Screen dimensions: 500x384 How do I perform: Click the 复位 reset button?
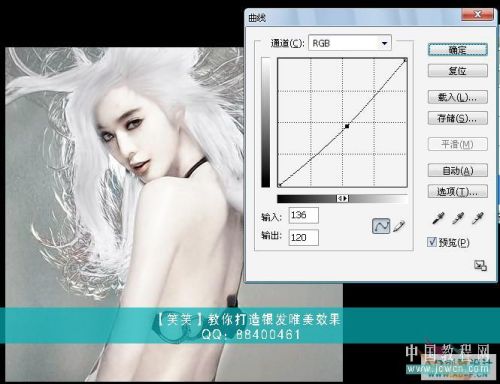tap(458, 71)
